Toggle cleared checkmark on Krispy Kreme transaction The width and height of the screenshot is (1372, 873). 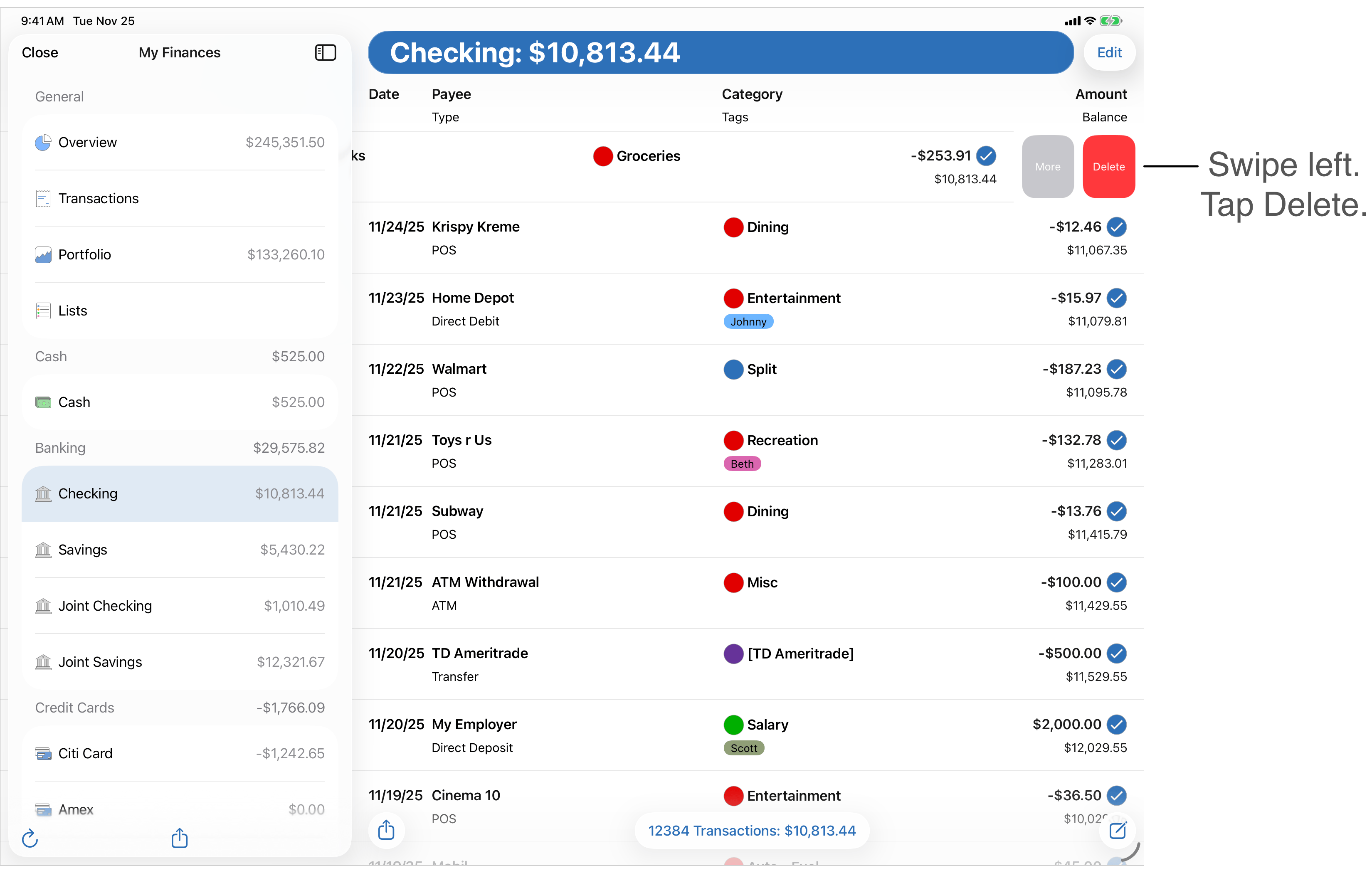tap(1116, 227)
